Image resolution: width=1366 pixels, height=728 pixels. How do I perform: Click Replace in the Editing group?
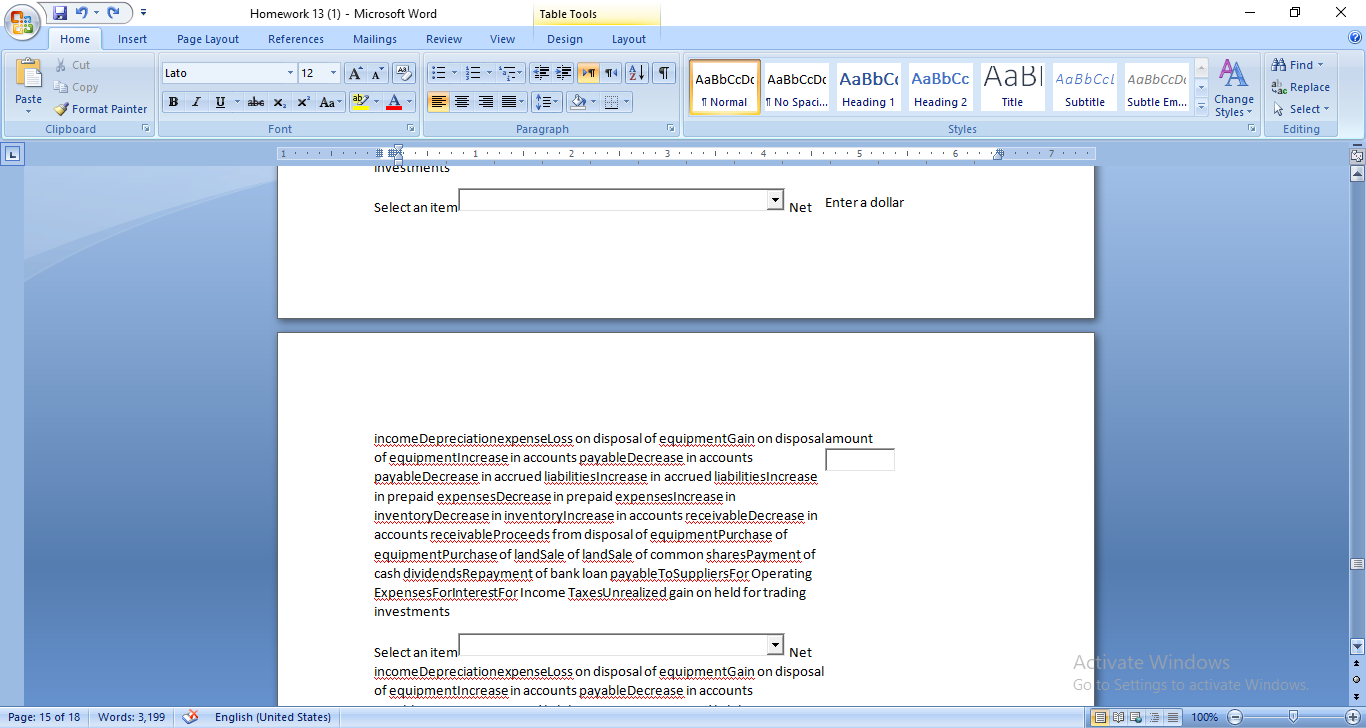point(1300,87)
